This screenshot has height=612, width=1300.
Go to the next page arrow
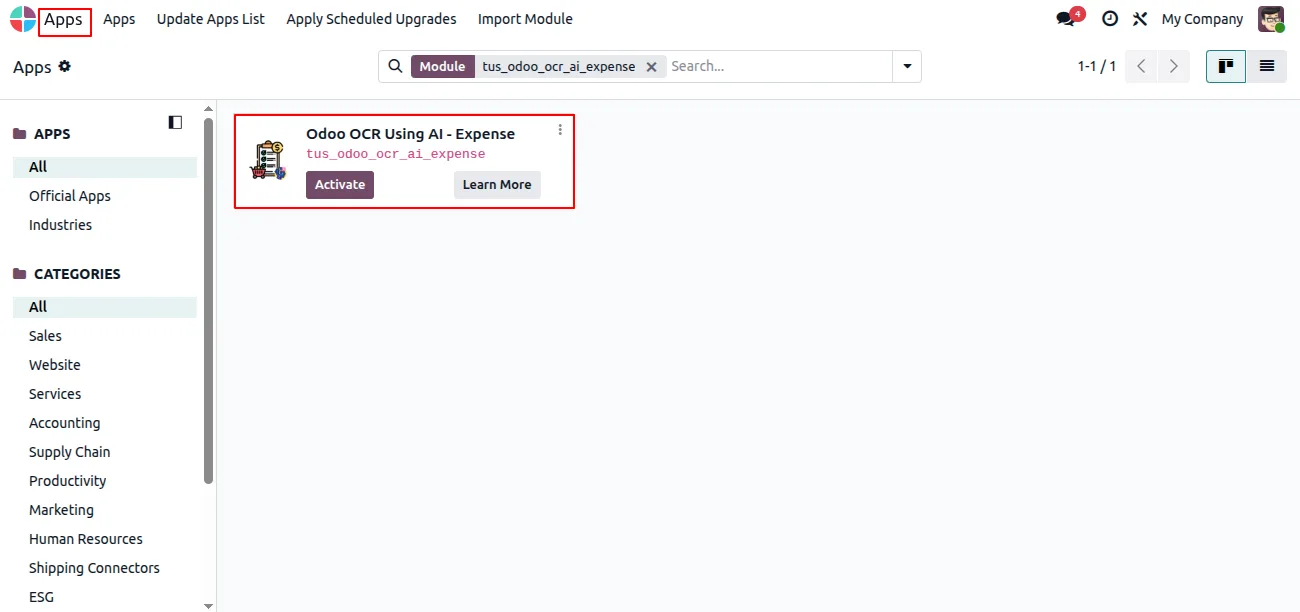[x=1173, y=66]
